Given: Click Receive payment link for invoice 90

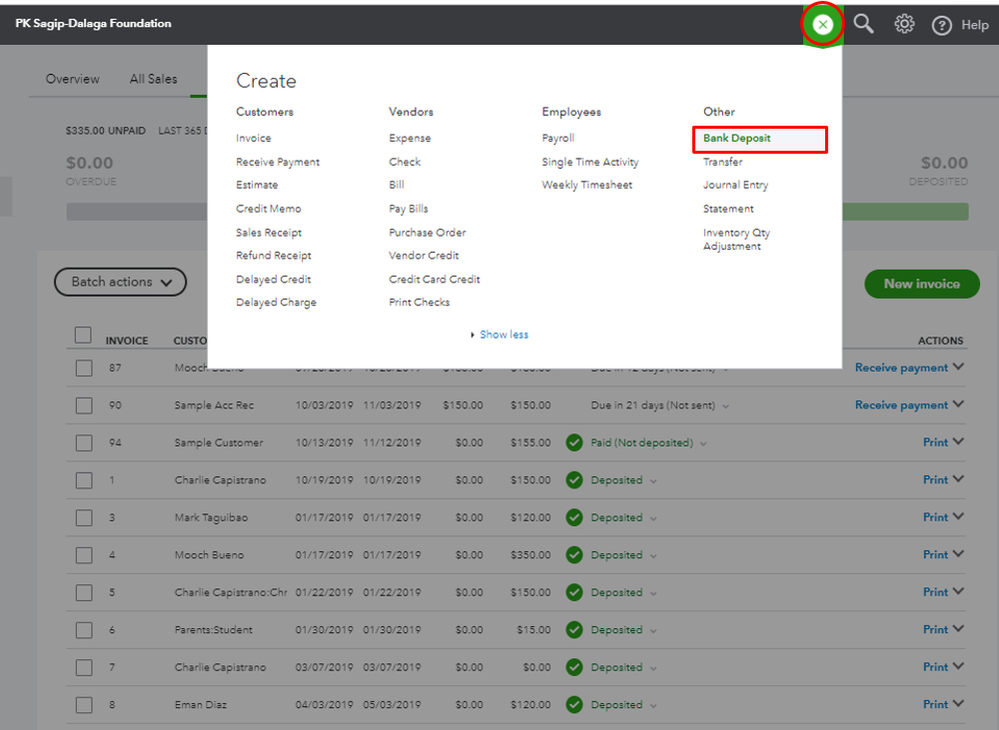Looking at the screenshot, I should click(900, 405).
